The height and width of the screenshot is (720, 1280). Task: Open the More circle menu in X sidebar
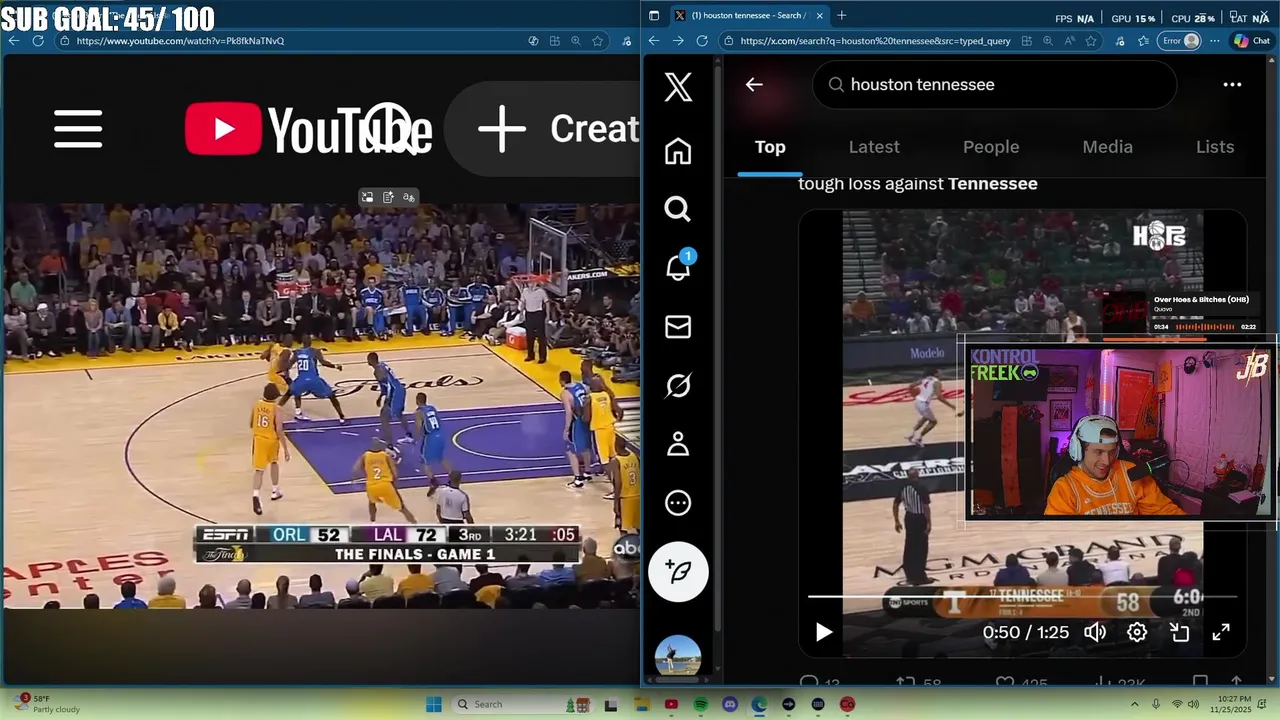678,503
